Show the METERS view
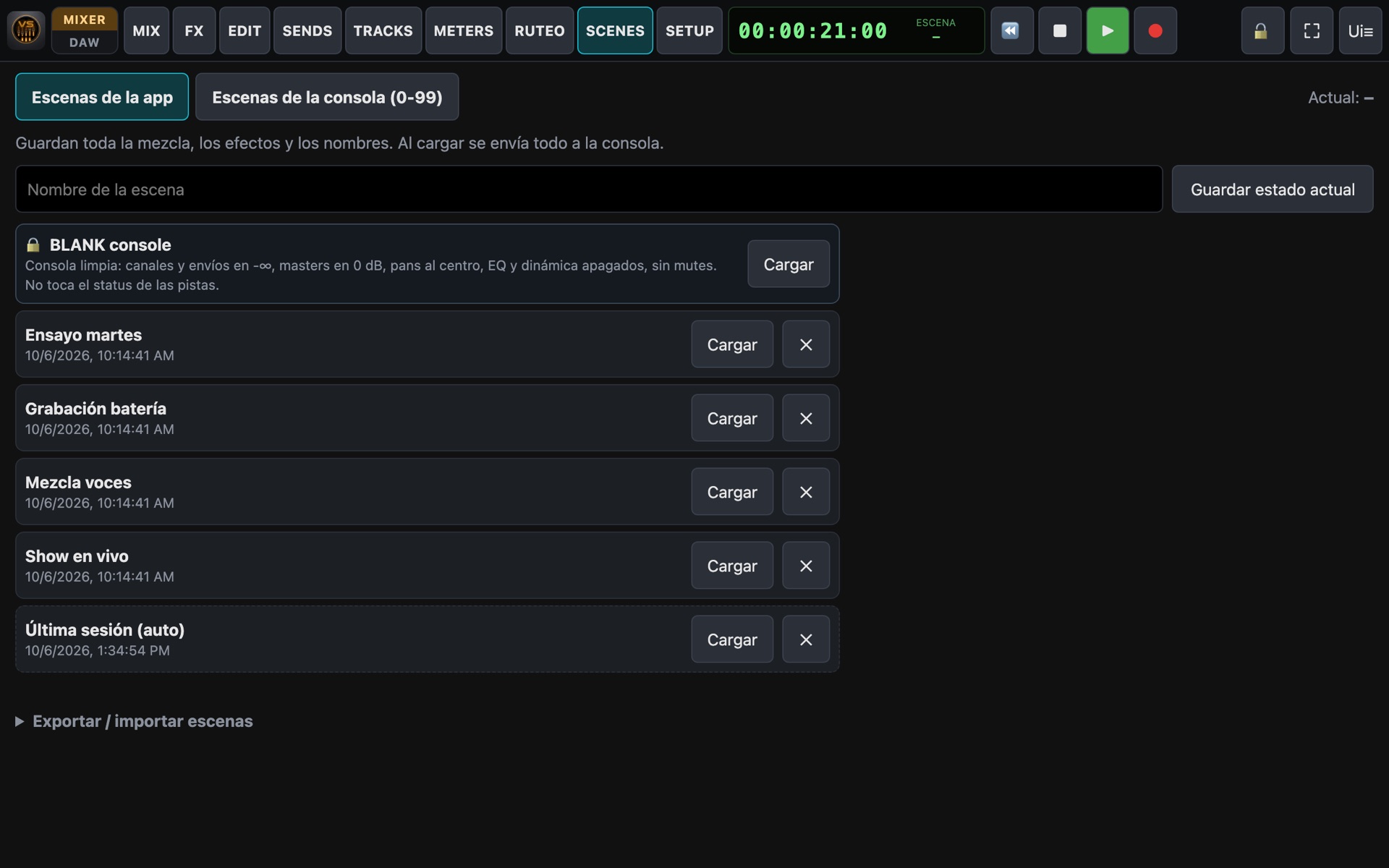This screenshot has height=868, width=1389. pos(463,30)
